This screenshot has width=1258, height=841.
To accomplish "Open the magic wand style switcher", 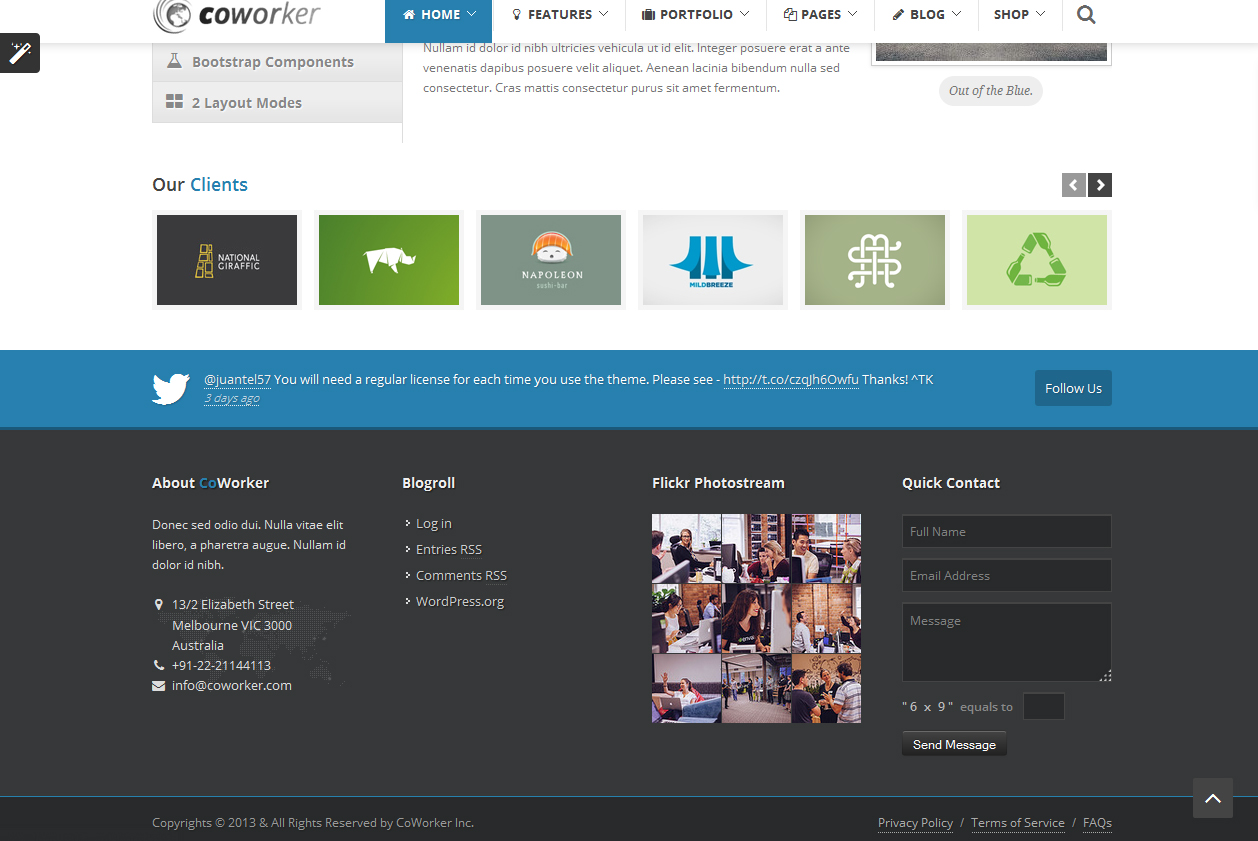I will [20, 53].
